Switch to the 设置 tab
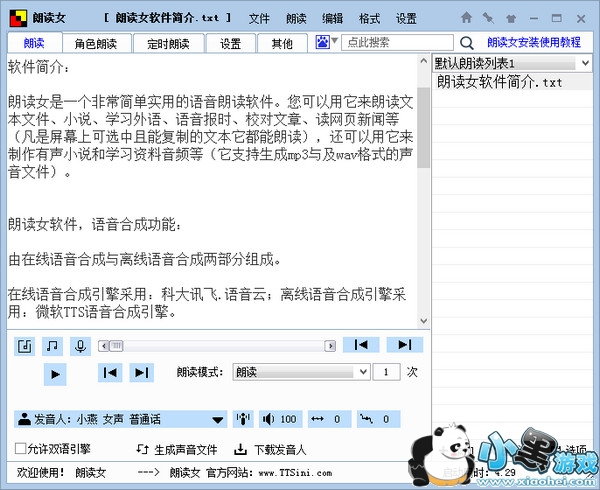600x490 pixels. [x=231, y=44]
